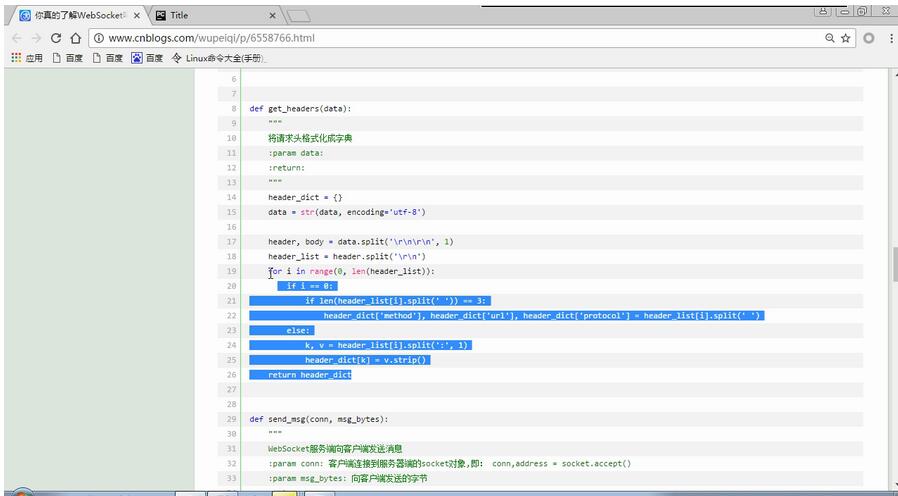
Task: Click the 'for i in range' line 19
Action: click(351, 271)
